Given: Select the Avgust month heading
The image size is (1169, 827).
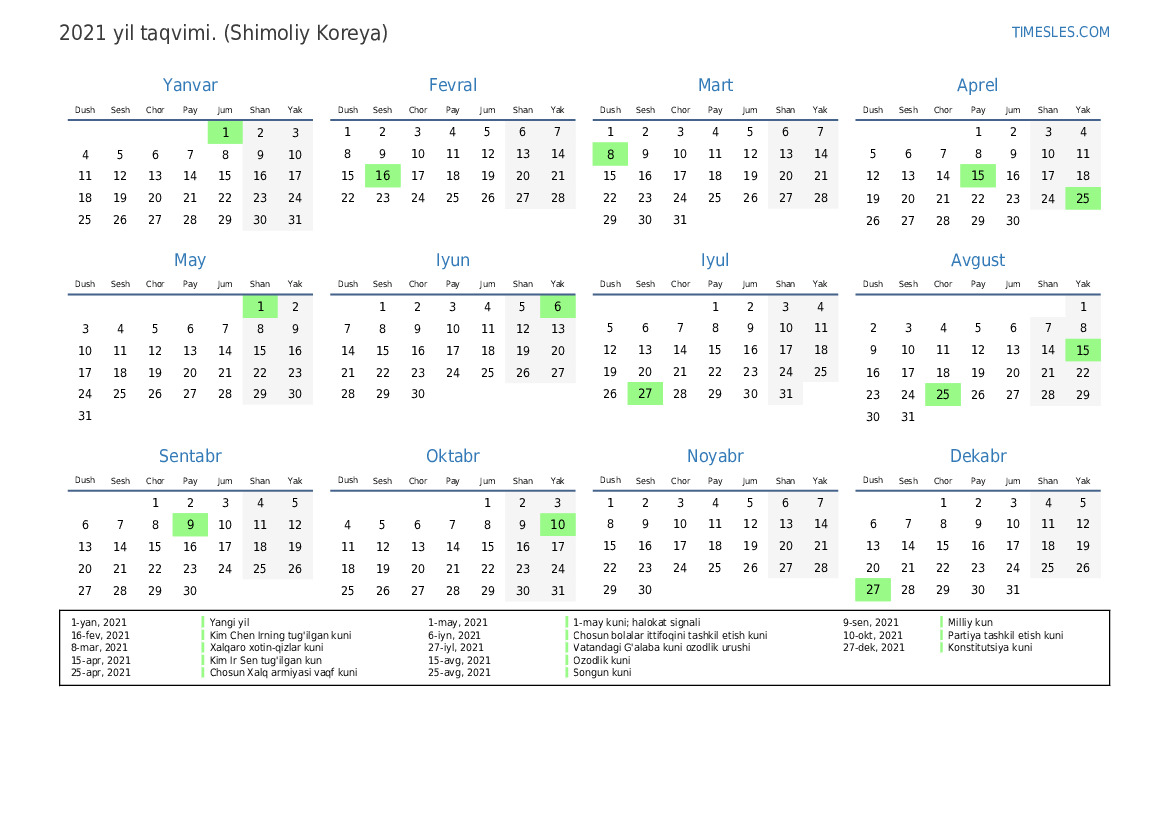Looking at the screenshot, I should click(977, 260).
